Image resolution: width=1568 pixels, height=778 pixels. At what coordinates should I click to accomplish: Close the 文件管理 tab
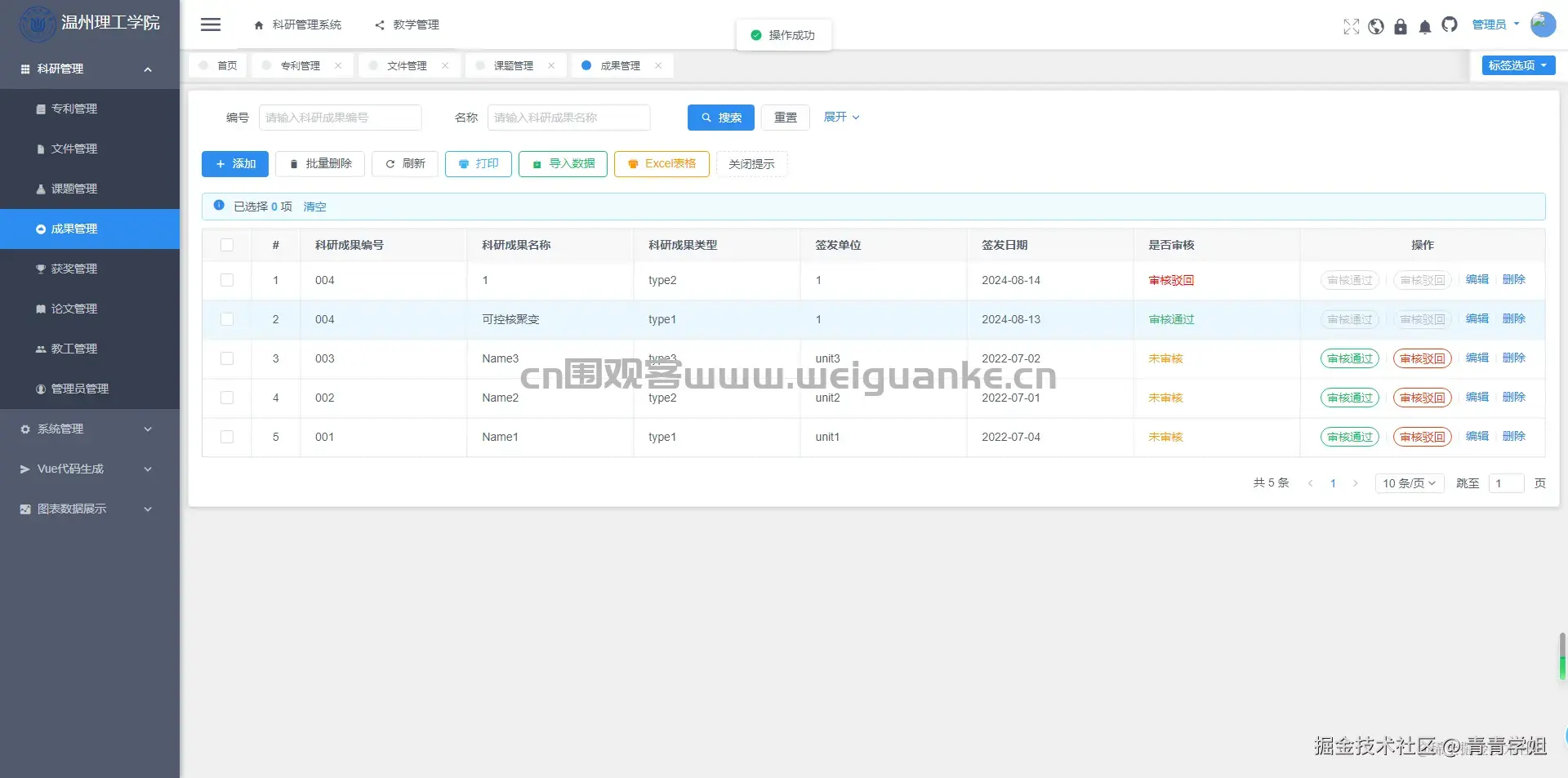445,65
